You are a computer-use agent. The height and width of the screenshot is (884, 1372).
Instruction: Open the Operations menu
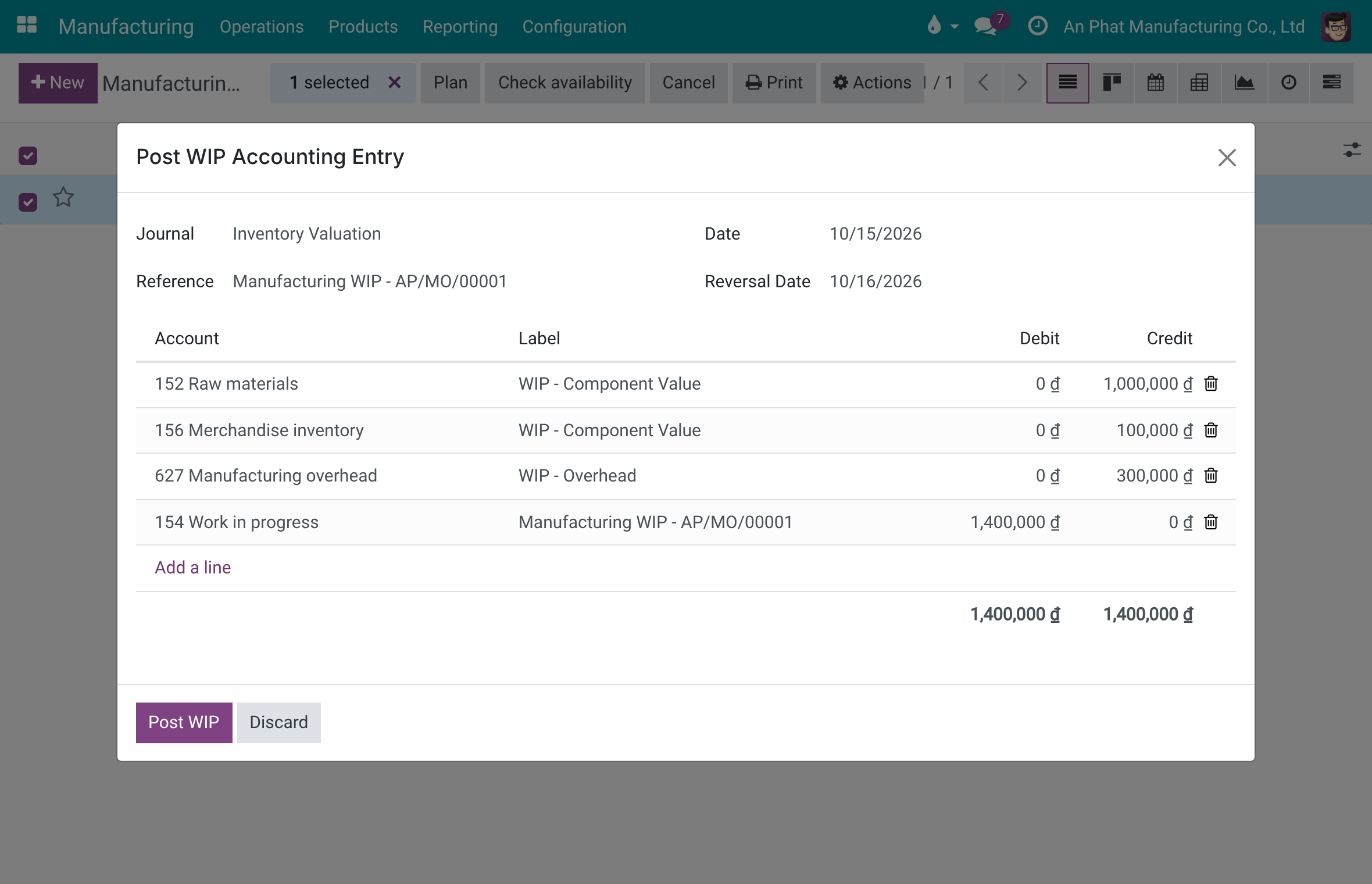pyautogui.click(x=262, y=27)
